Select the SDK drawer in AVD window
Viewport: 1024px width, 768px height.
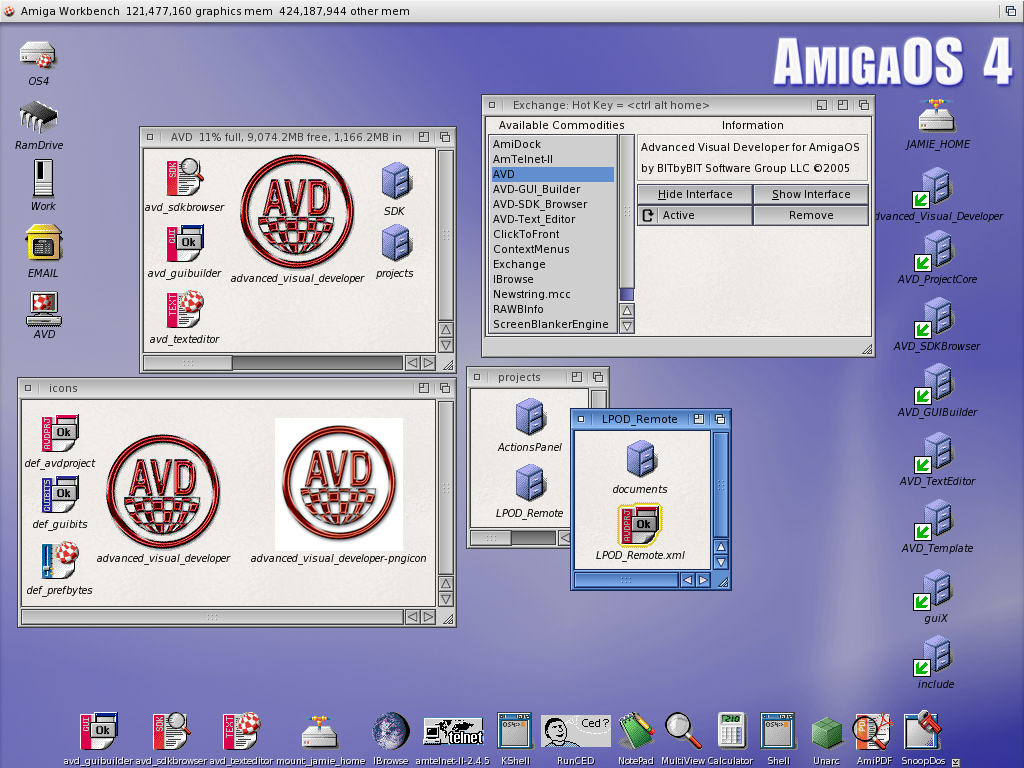point(395,181)
